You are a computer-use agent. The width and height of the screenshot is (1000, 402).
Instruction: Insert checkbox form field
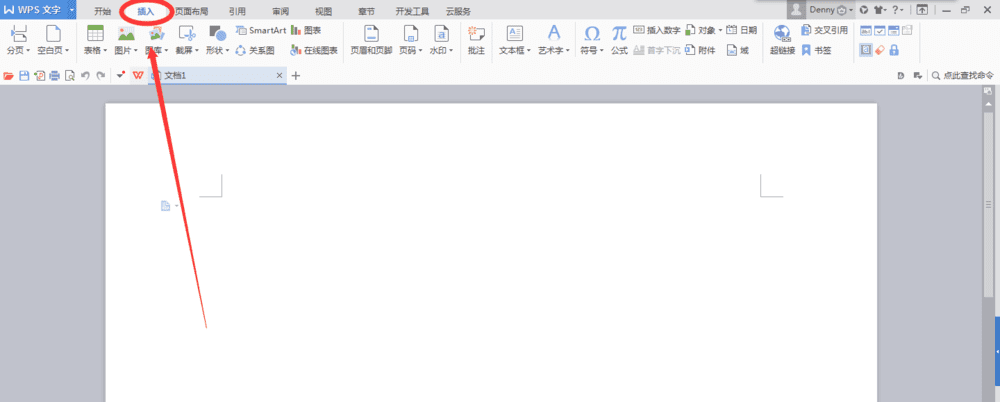click(880, 30)
